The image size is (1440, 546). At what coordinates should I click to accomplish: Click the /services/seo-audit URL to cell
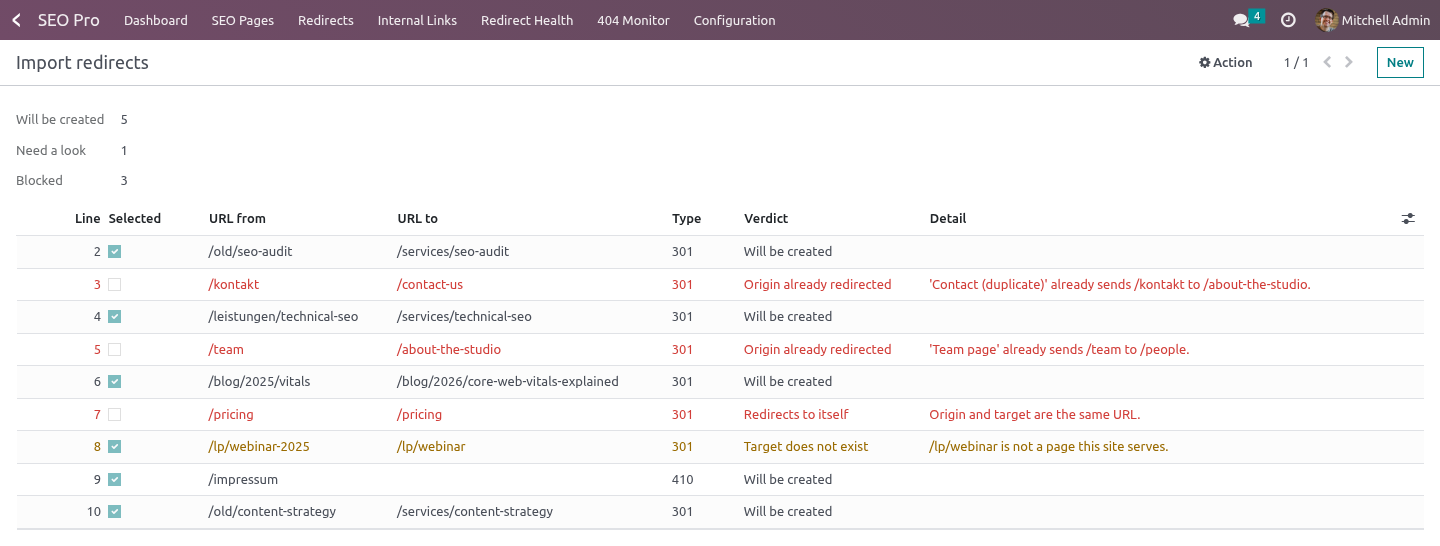pos(453,252)
